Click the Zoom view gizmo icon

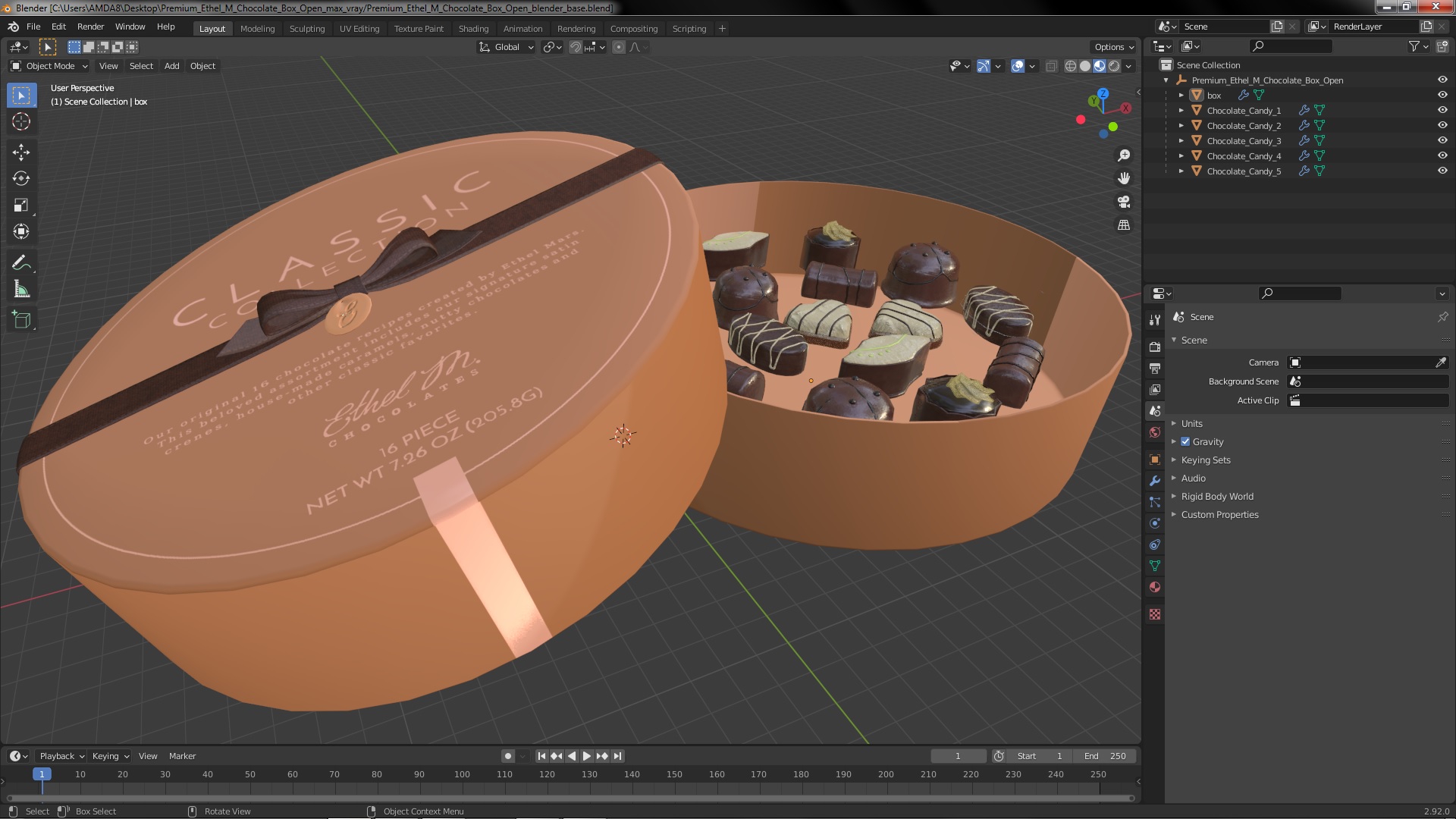[x=1124, y=155]
